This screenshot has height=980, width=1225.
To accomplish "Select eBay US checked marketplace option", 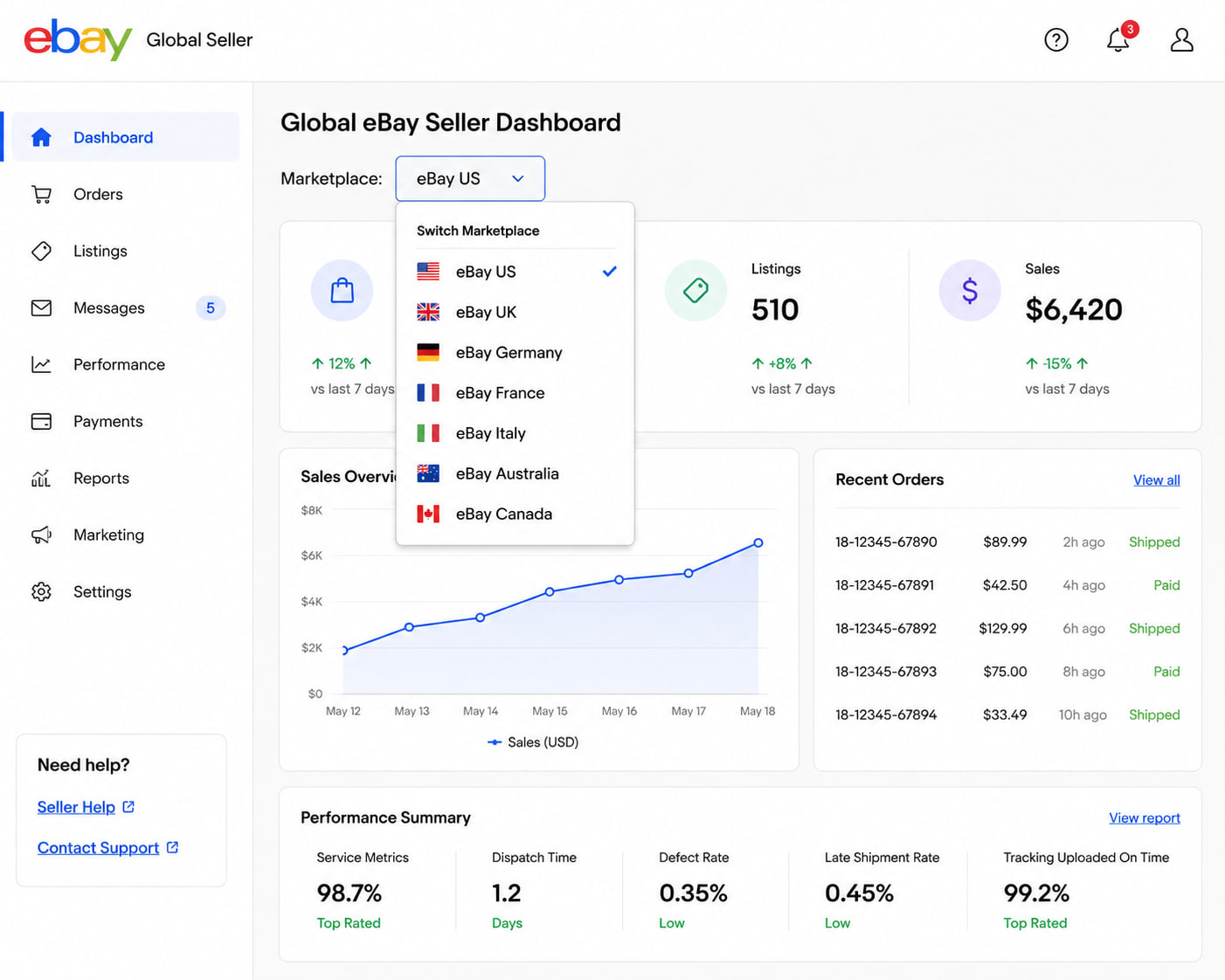I will coord(515,272).
